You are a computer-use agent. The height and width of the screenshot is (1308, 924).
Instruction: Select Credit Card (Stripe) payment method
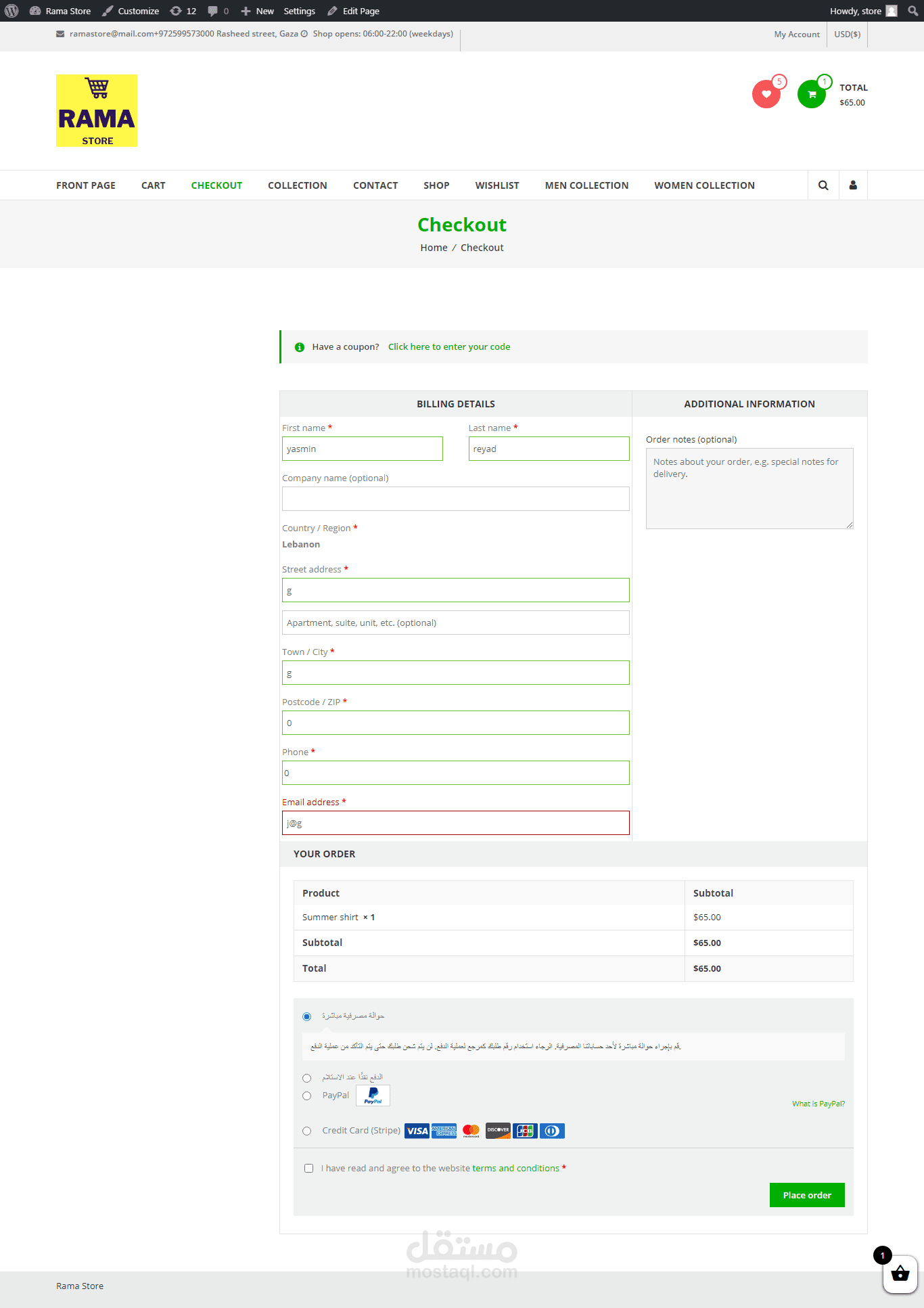(307, 1131)
